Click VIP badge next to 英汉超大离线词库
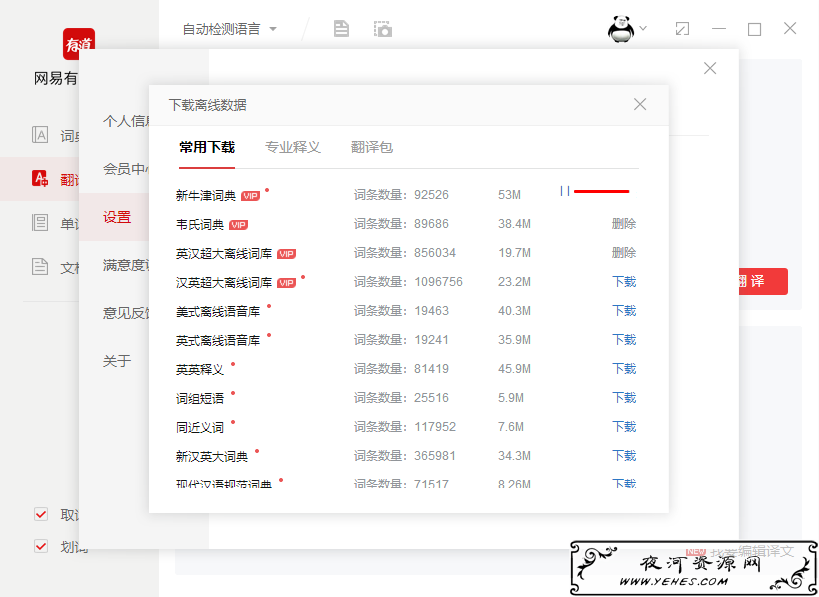This screenshot has height=597, width=819. pos(286,254)
